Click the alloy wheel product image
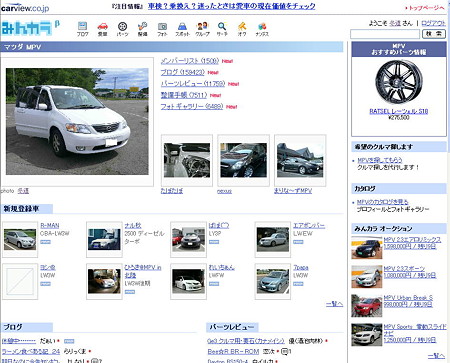Screen dimensions: 450x363 (x=399, y=82)
